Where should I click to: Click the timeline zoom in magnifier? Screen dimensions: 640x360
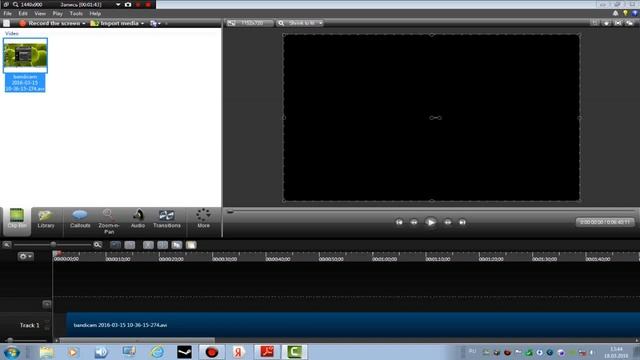click(x=97, y=244)
